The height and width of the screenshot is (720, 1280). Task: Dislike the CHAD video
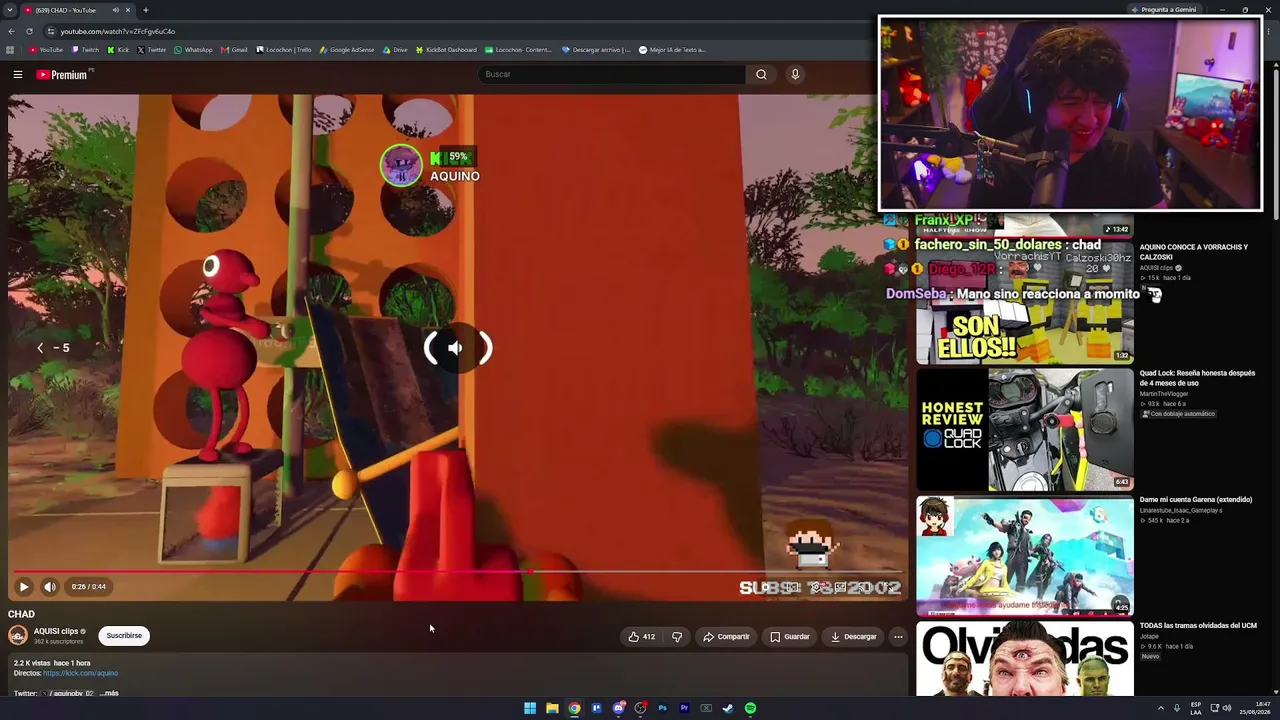(677, 636)
